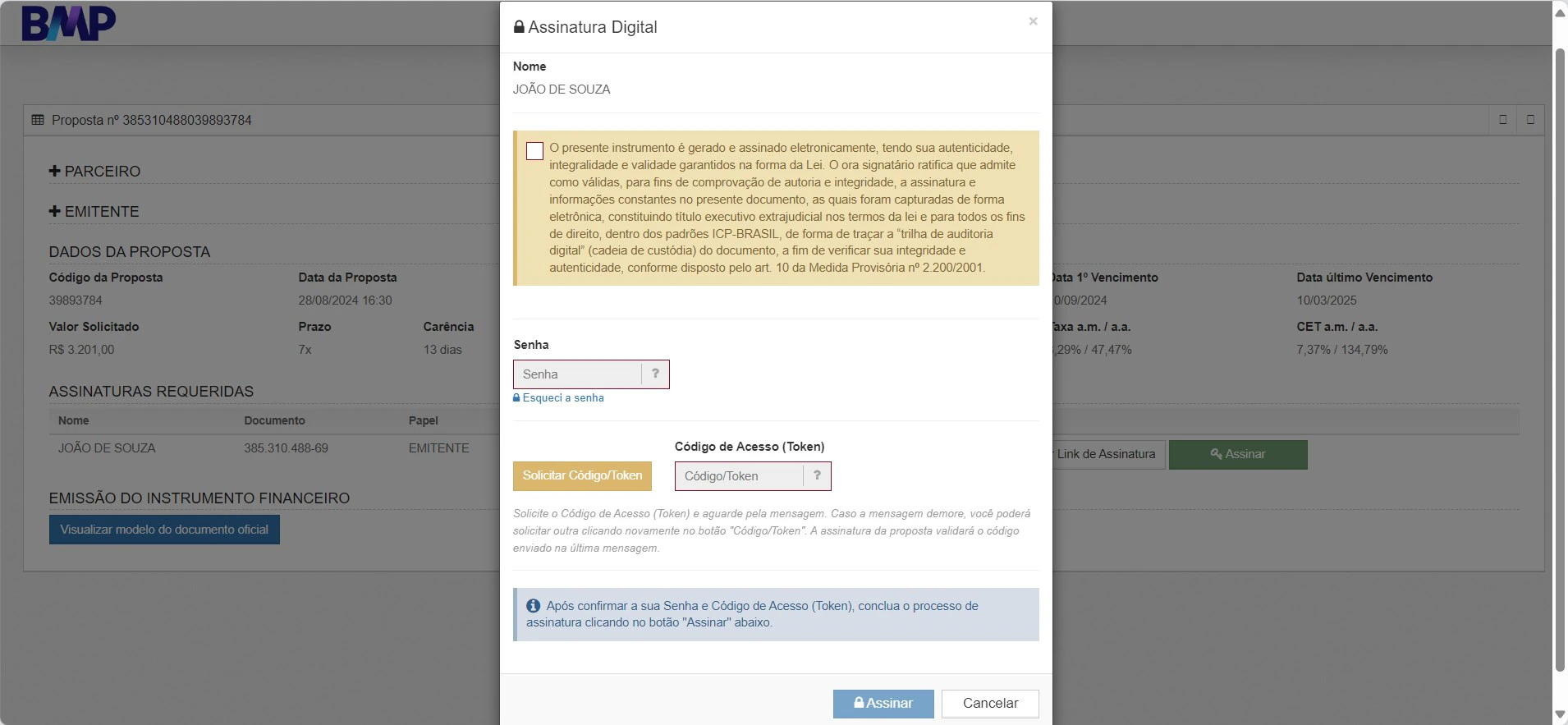Screen dimensions: 1568x725
Task: Click the value R$ 3.201,00
Action: tap(81, 350)
